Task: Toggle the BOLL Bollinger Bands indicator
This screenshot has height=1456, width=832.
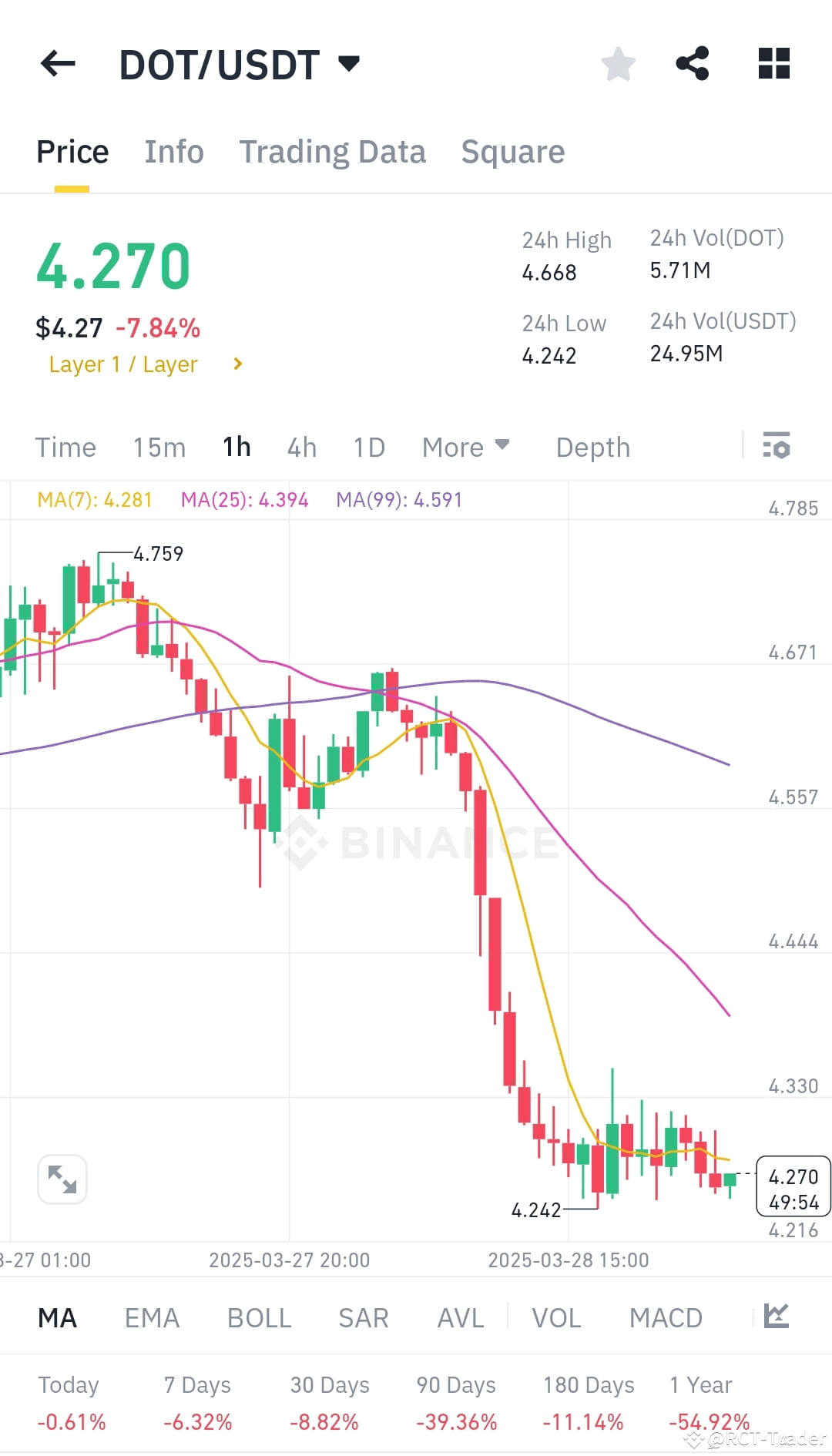Action: [x=259, y=1317]
